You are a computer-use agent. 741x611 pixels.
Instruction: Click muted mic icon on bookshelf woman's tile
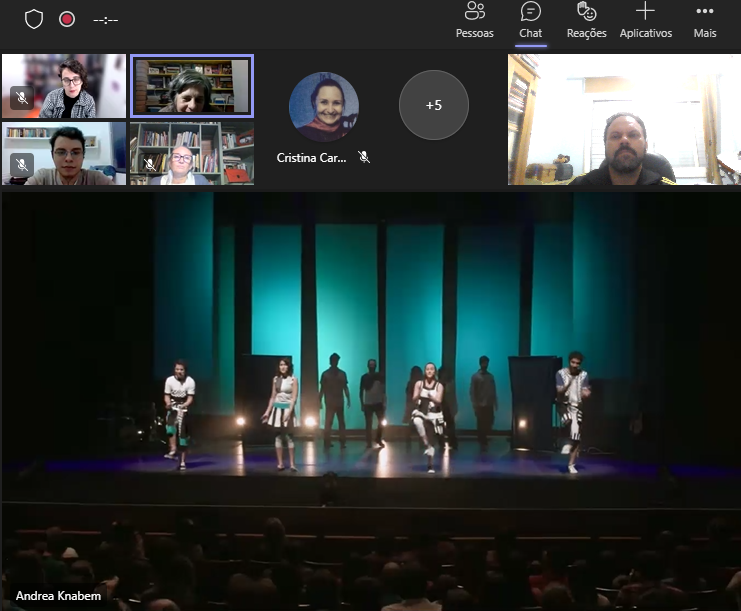coord(149,165)
